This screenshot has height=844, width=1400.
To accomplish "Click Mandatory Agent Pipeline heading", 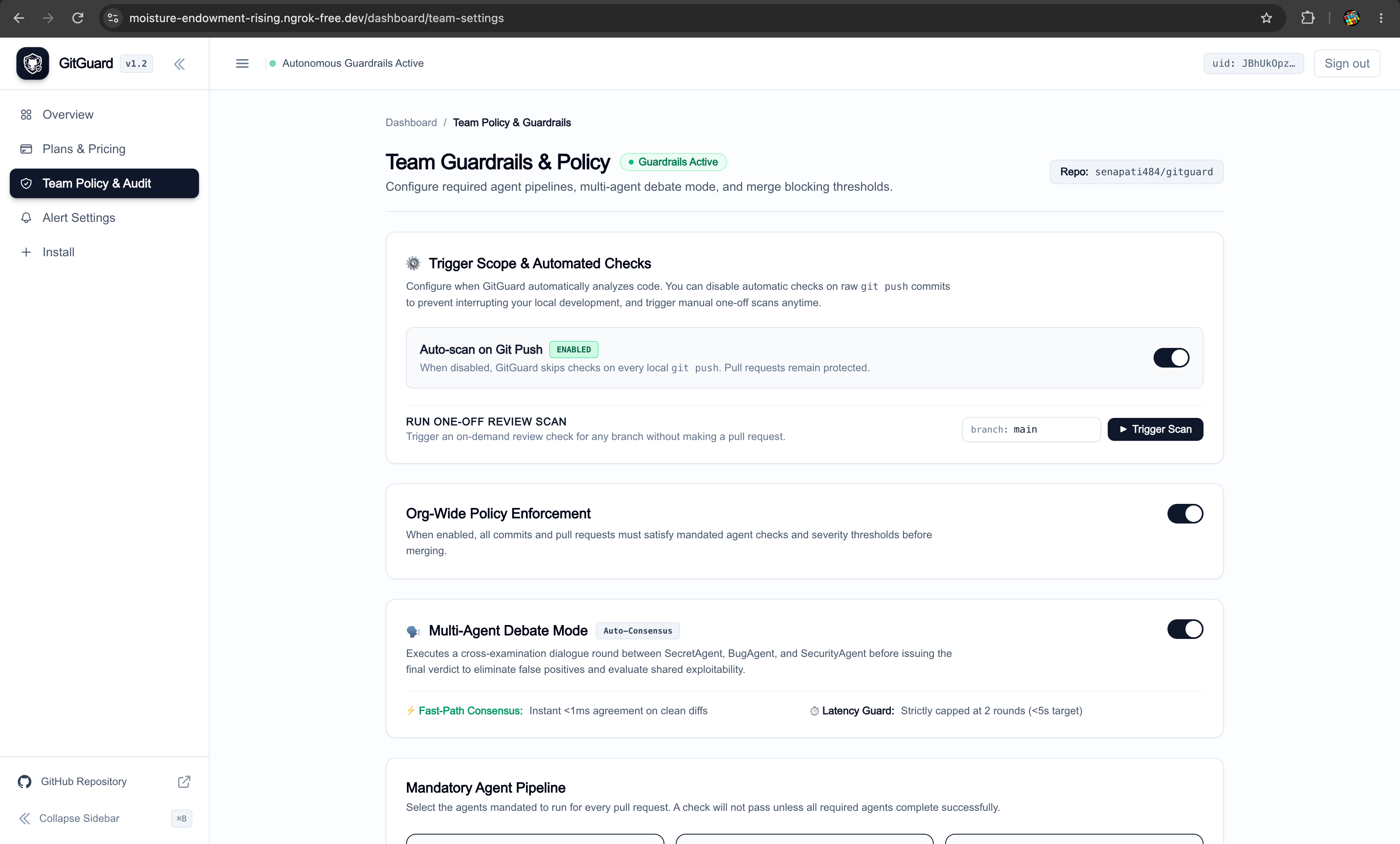I will [485, 788].
